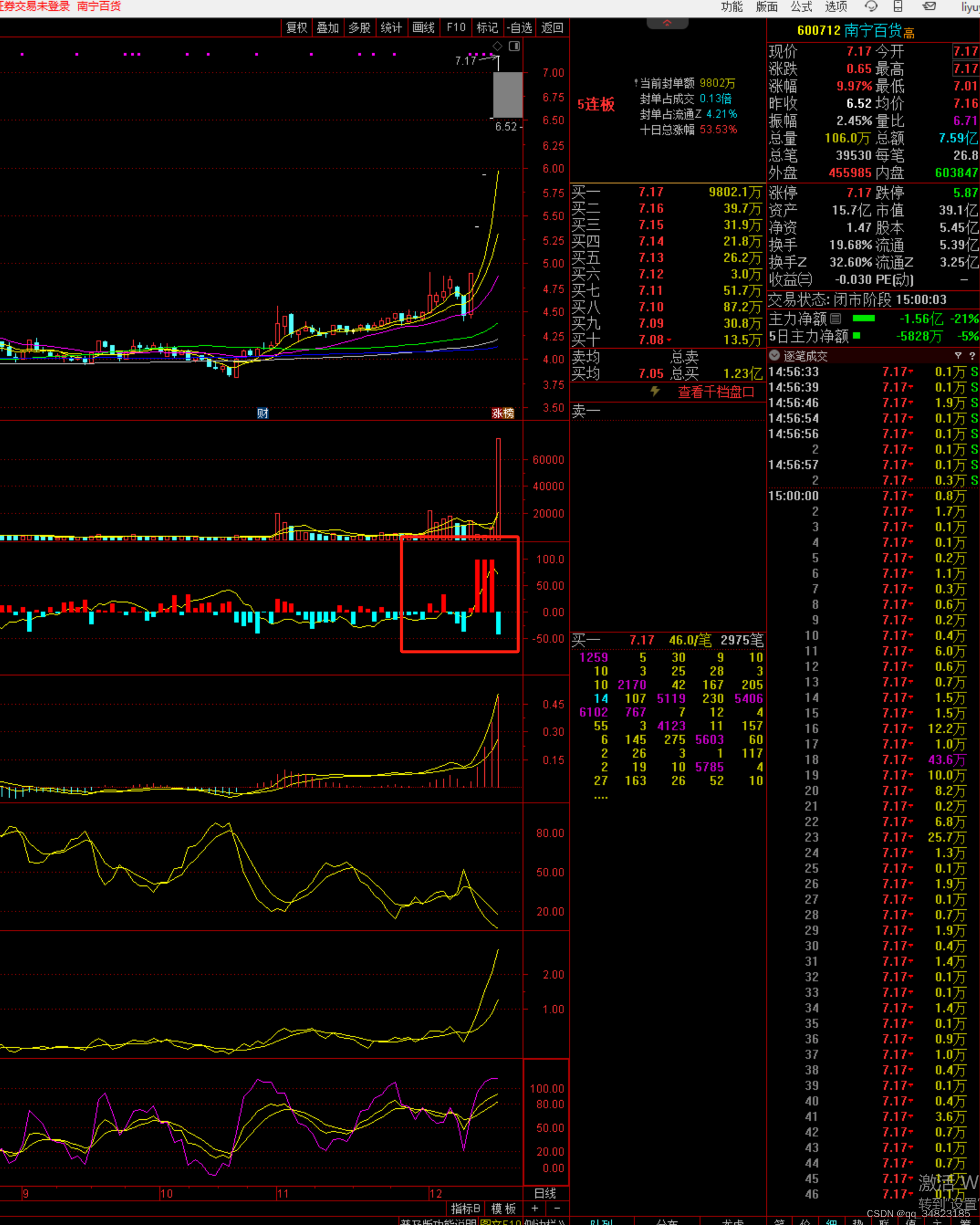Open the 统计 statistics tool
Viewport: 980px width, 1225px height.
(391, 28)
